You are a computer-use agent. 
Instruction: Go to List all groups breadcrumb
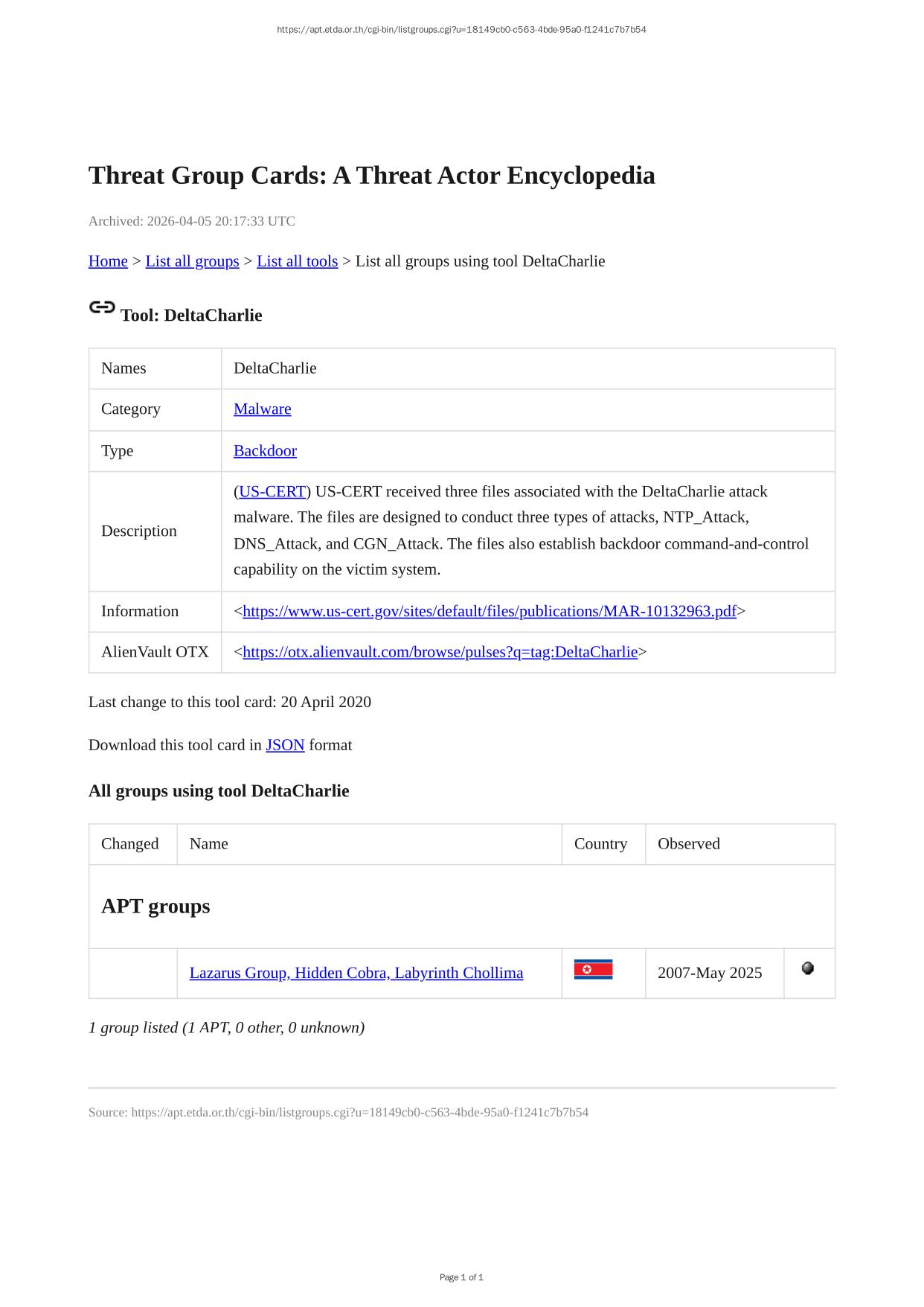coord(192,261)
